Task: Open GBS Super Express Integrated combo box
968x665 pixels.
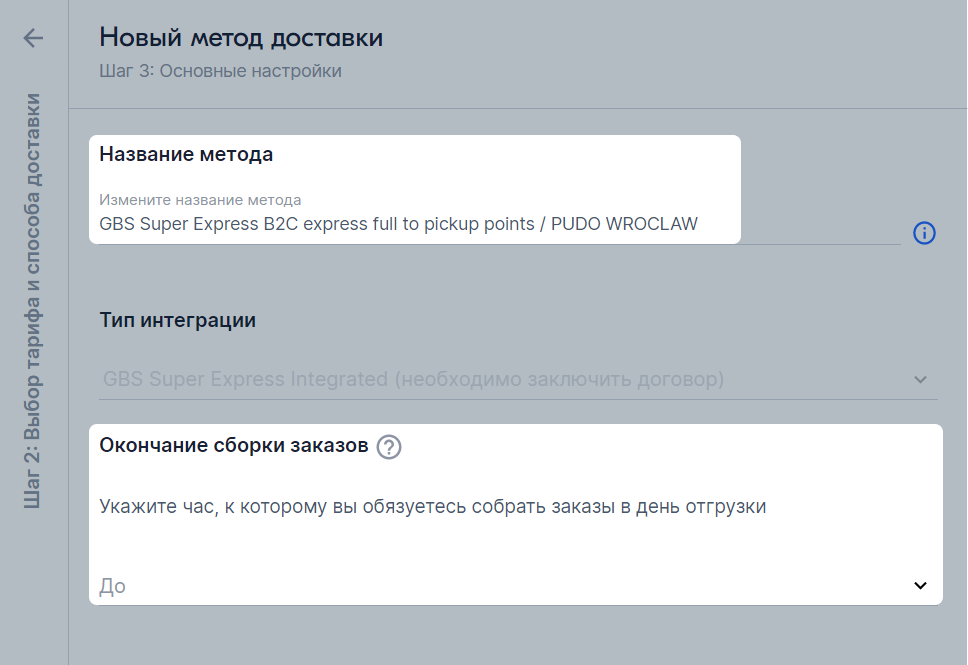Action: [518, 379]
